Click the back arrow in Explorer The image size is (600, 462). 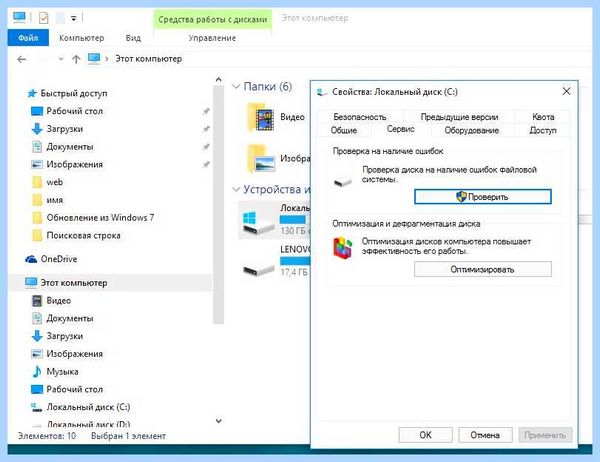22,59
